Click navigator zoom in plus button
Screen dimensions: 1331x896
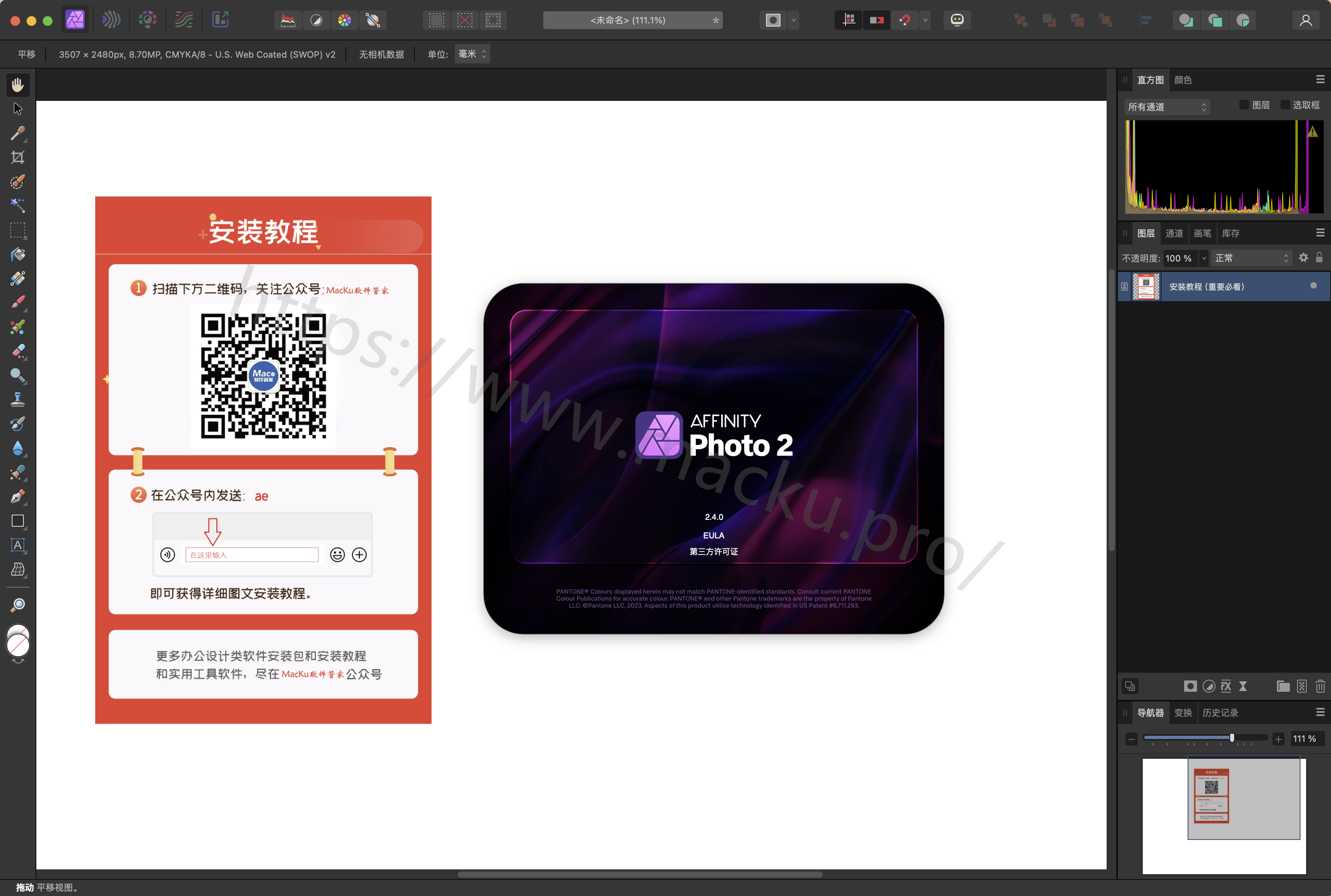tap(1279, 739)
